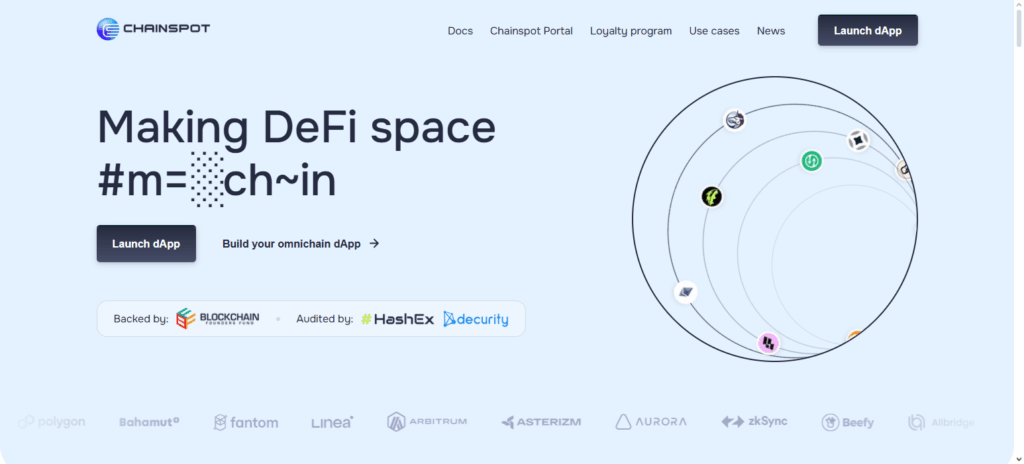Image resolution: width=1024 pixels, height=464 pixels.
Task: Follow the Build your omnichain dApp link
Action: pos(300,243)
